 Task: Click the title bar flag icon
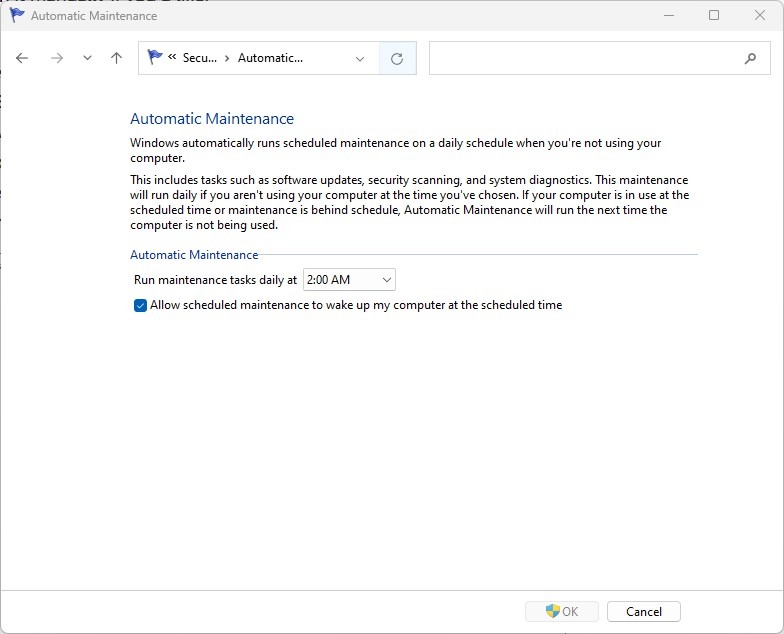click(17, 15)
